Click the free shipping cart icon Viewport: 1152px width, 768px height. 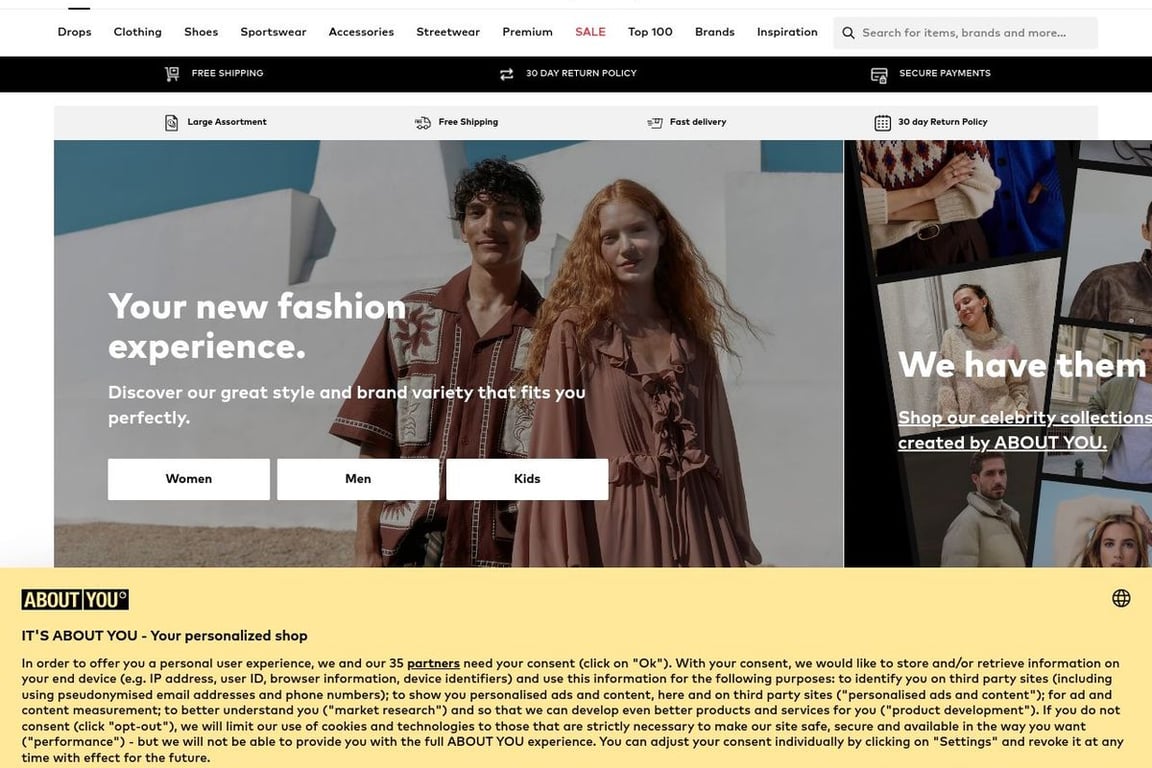pos(172,73)
